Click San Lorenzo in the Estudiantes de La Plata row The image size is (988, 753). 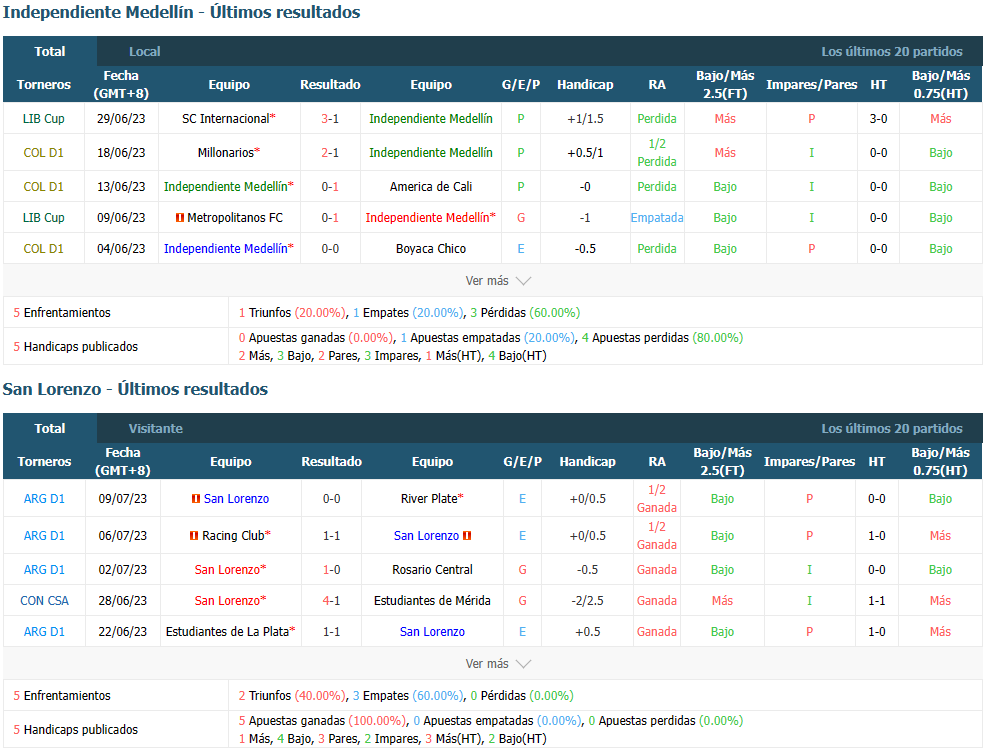coord(432,632)
